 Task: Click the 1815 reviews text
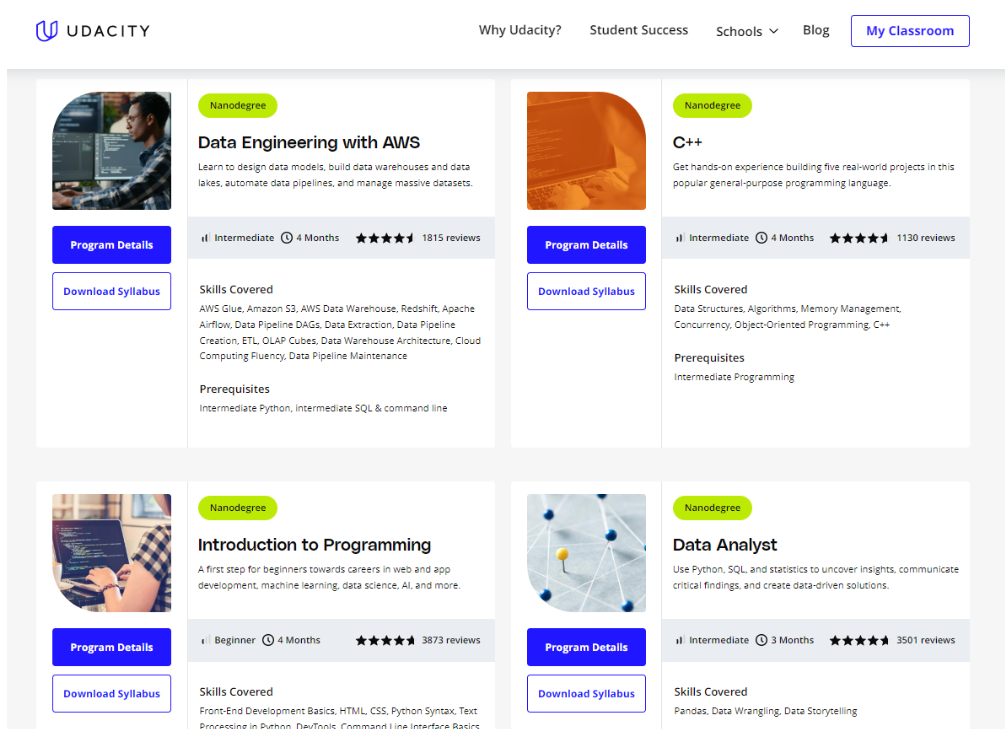[x=451, y=238]
